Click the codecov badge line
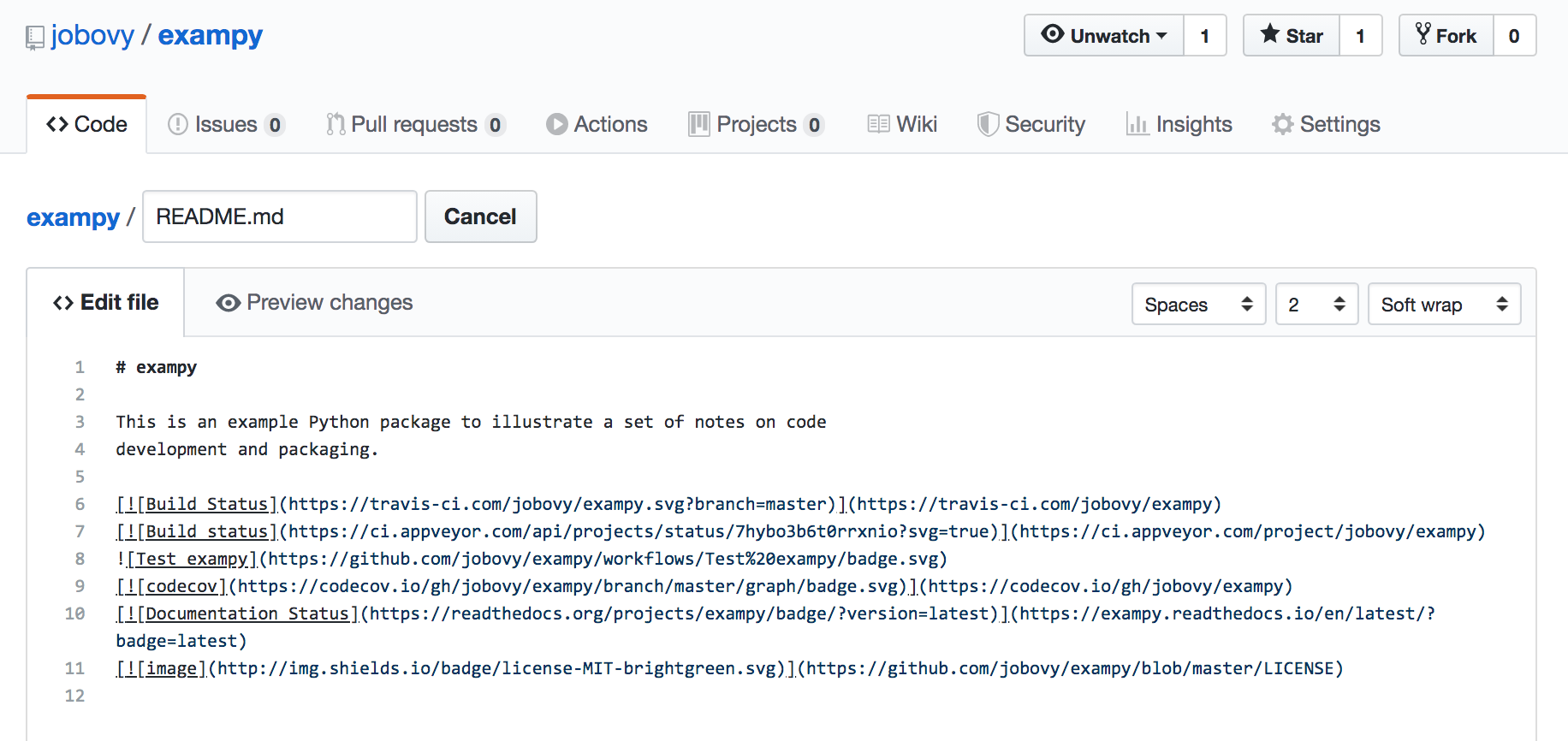1568x741 pixels. tap(704, 586)
